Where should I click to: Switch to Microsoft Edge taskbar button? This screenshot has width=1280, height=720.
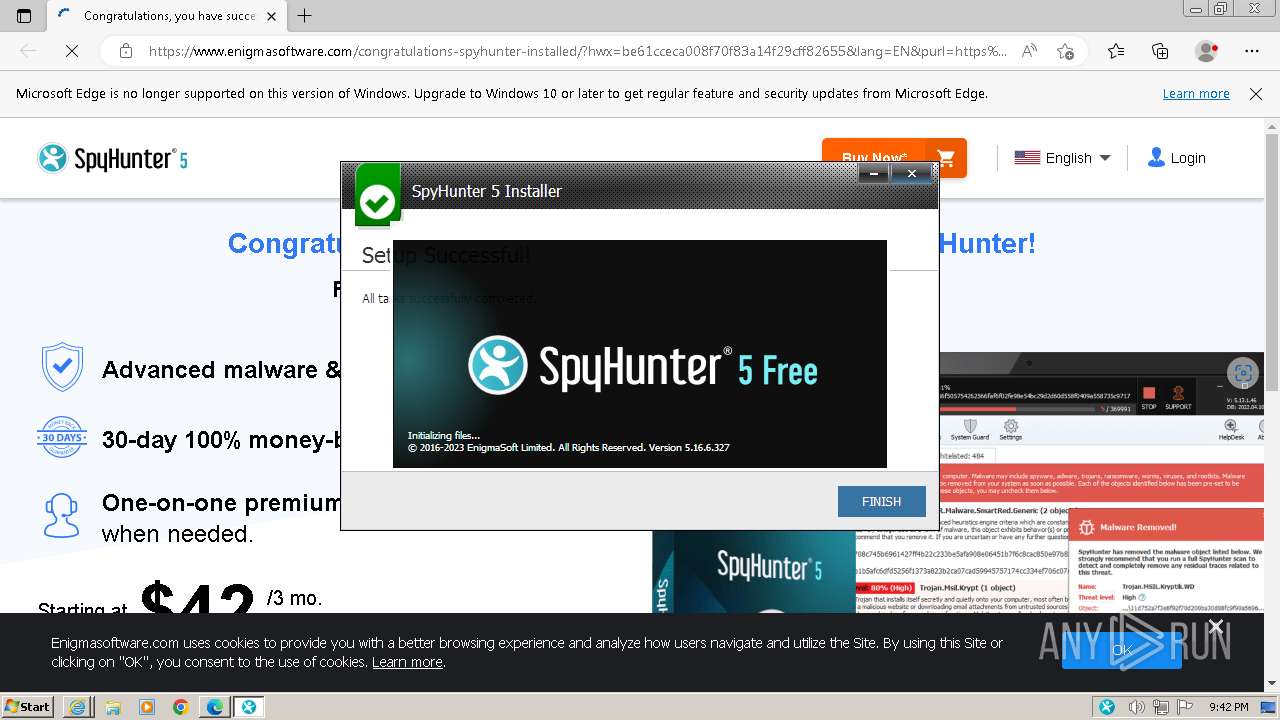215,707
